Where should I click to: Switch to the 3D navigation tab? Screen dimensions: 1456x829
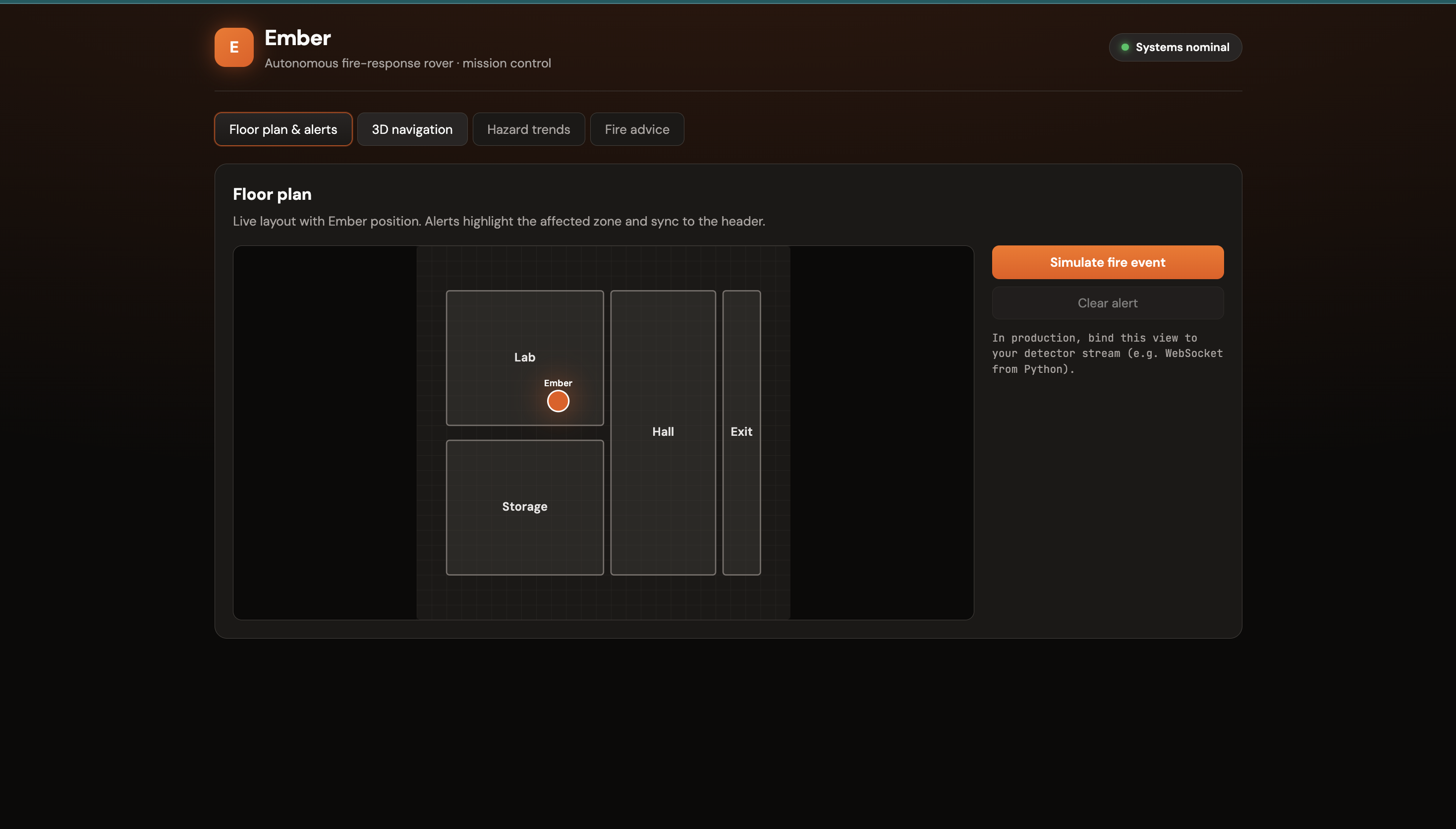(412, 129)
